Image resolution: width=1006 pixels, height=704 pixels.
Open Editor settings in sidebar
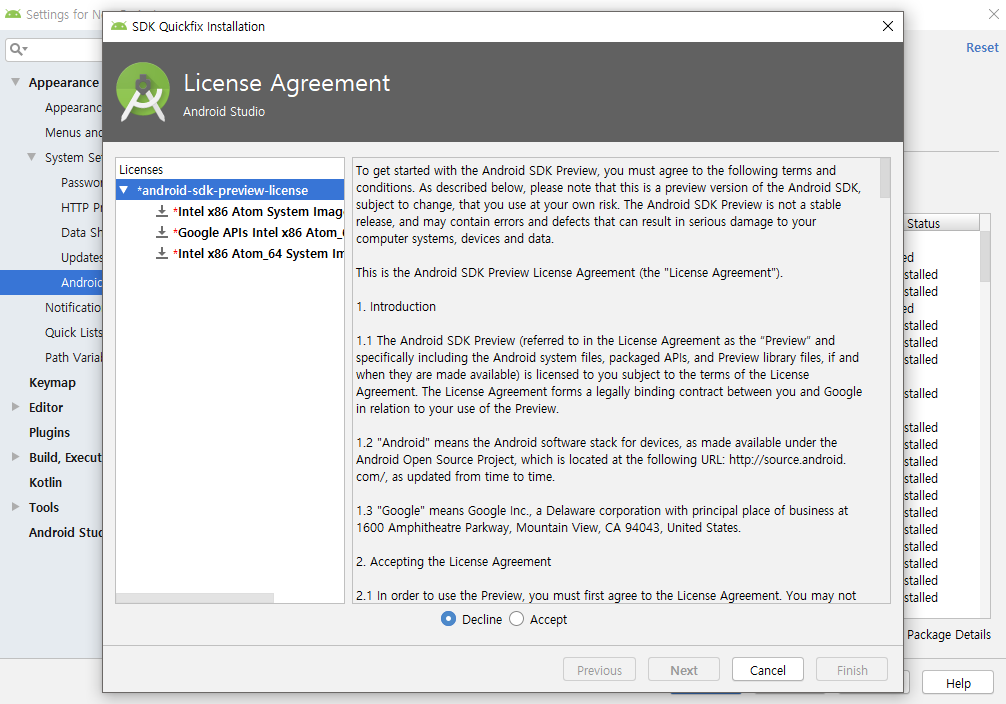[x=46, y=408]
